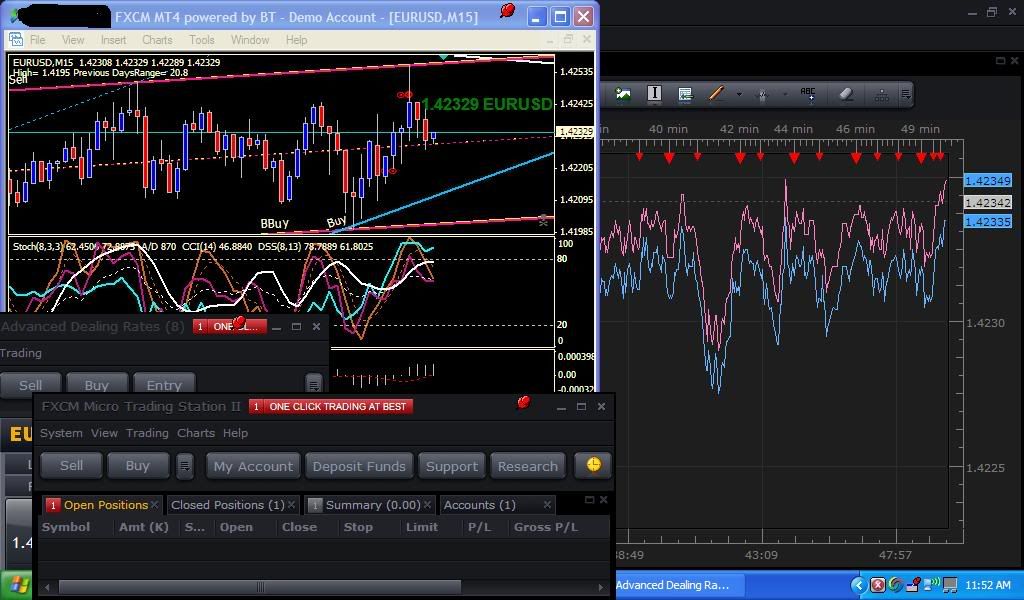1024x600 pixels.
Task: Click the chart properties list icon
Action: coord(685,95)
